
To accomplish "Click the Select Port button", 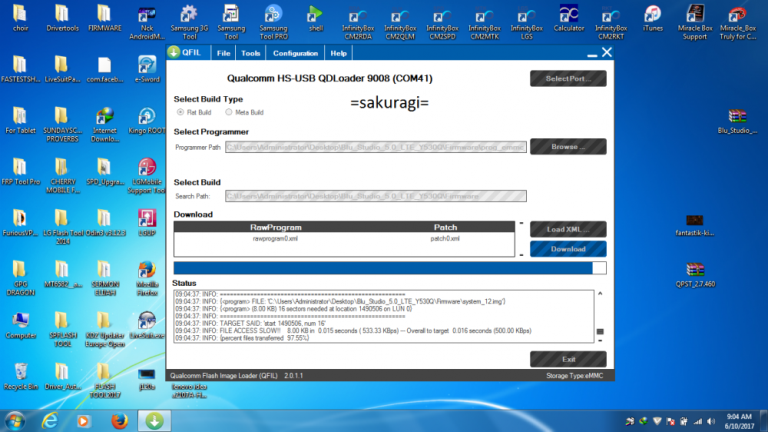I will (x=567, y=78).
